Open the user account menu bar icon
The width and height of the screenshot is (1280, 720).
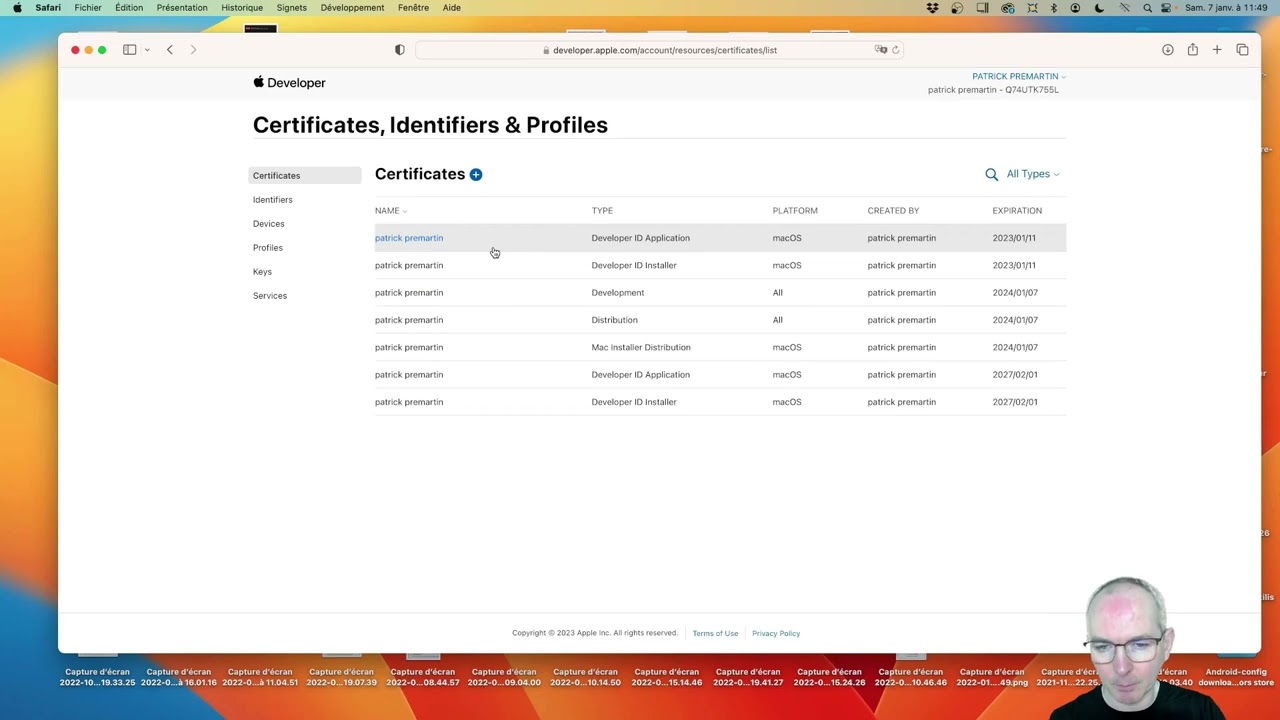click(x=1075, y=8)
